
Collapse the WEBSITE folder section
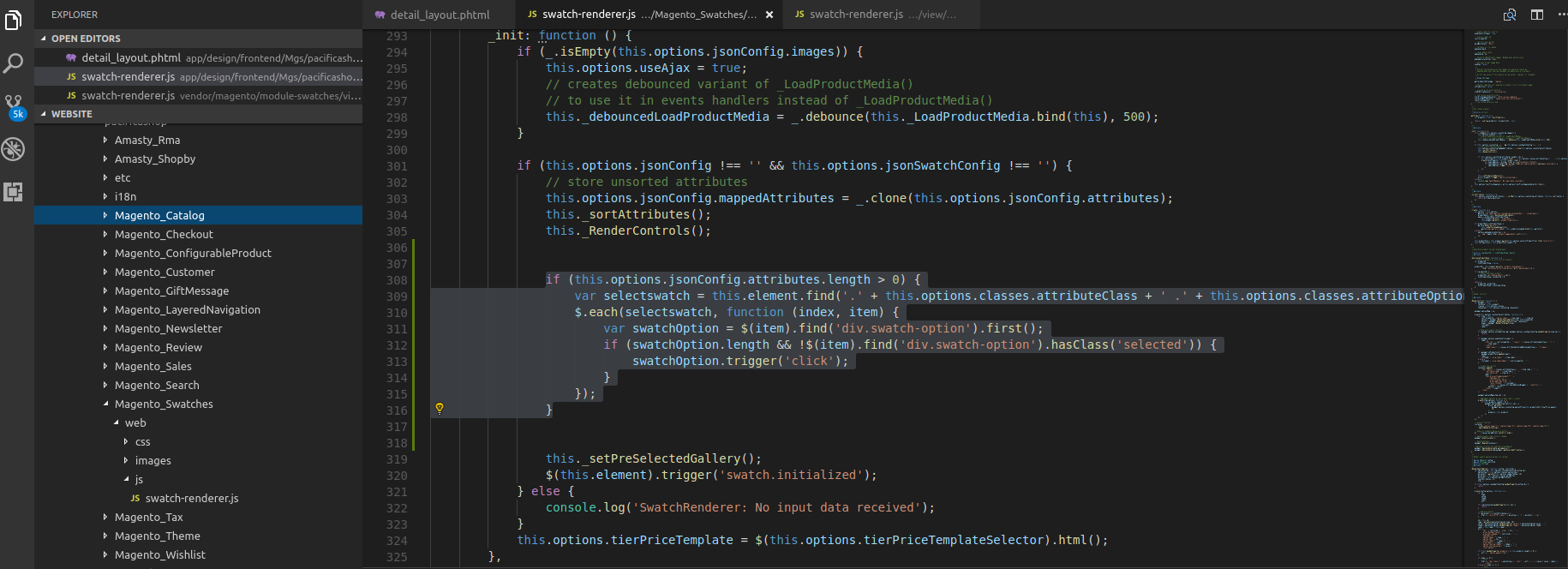tap(44, 114)
